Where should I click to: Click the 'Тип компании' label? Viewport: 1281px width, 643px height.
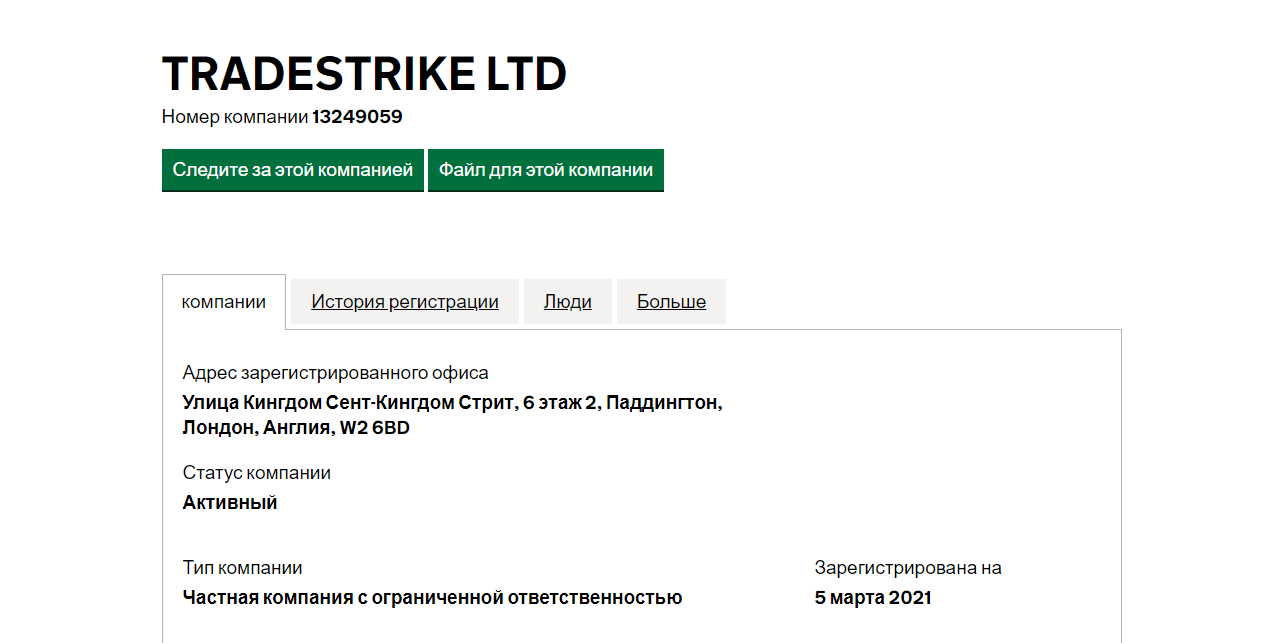242,568
